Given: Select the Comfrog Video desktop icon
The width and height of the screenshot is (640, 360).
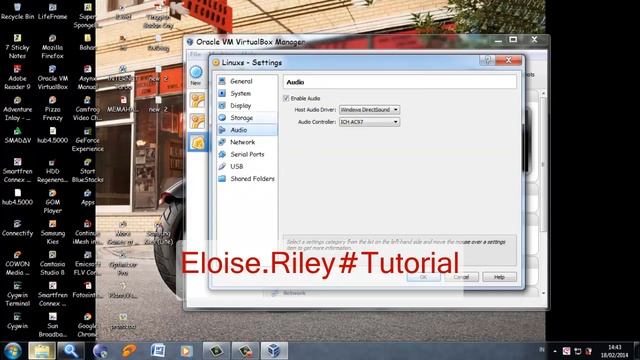Looking at the screenshot, I should coord(87,109).
